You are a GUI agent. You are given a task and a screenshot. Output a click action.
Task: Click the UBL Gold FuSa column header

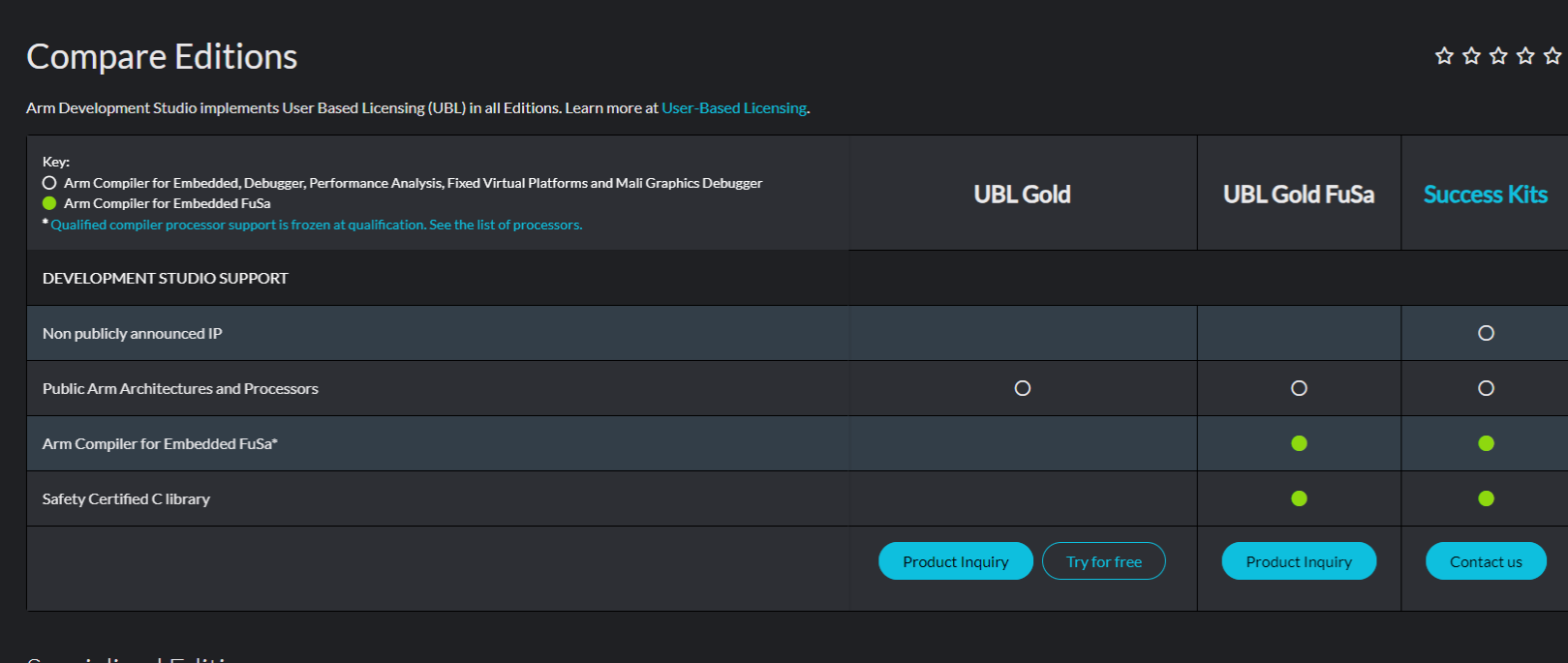click(x=1299, y=195)
